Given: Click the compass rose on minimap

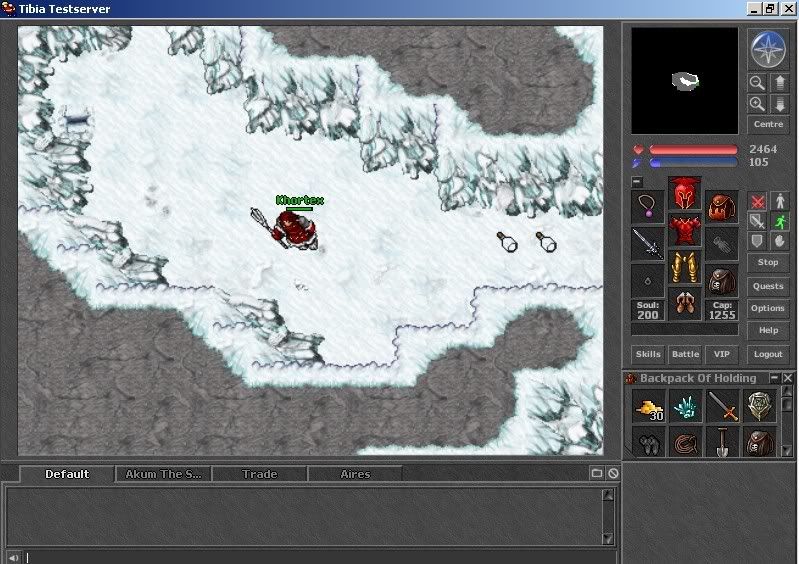Looking at the screenshot, I should pyautogui.click(x=768, y=49).
